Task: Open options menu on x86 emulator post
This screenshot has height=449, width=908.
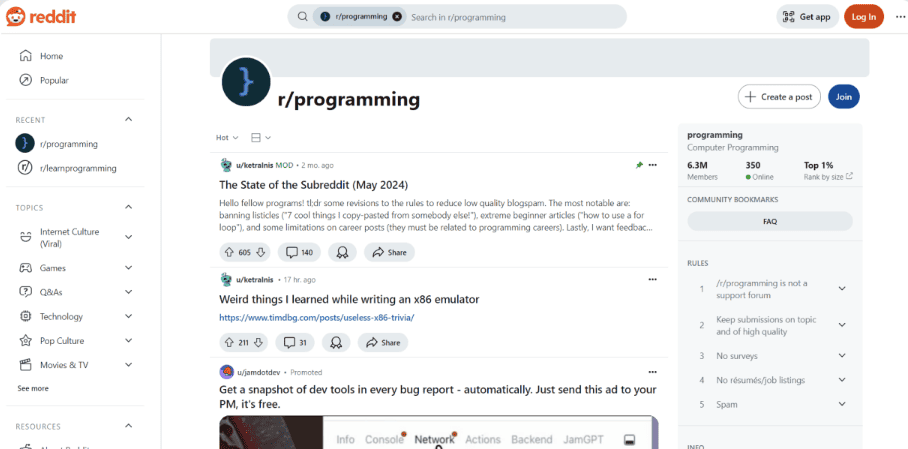Action: (653, 279)
